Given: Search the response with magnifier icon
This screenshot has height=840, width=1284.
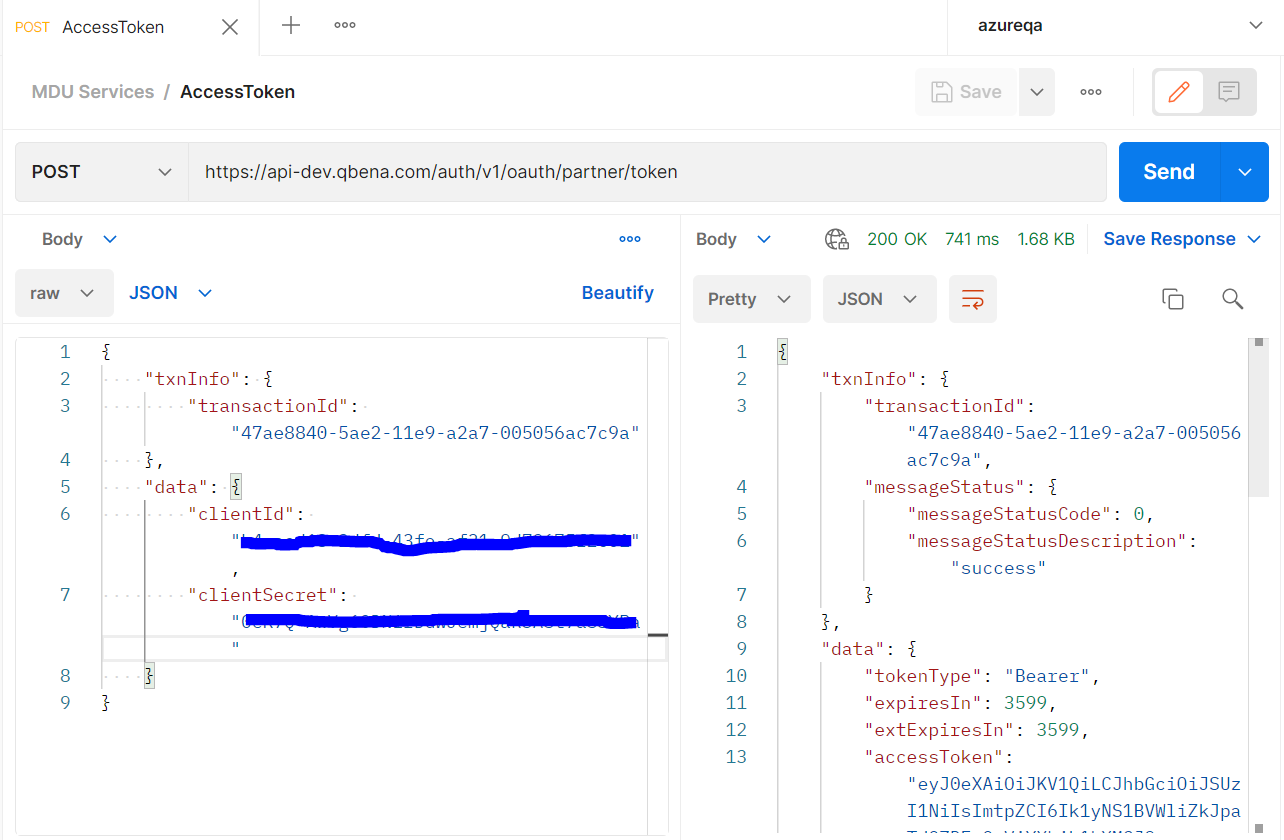Looking at the screenshot, I should [1233, 299].
